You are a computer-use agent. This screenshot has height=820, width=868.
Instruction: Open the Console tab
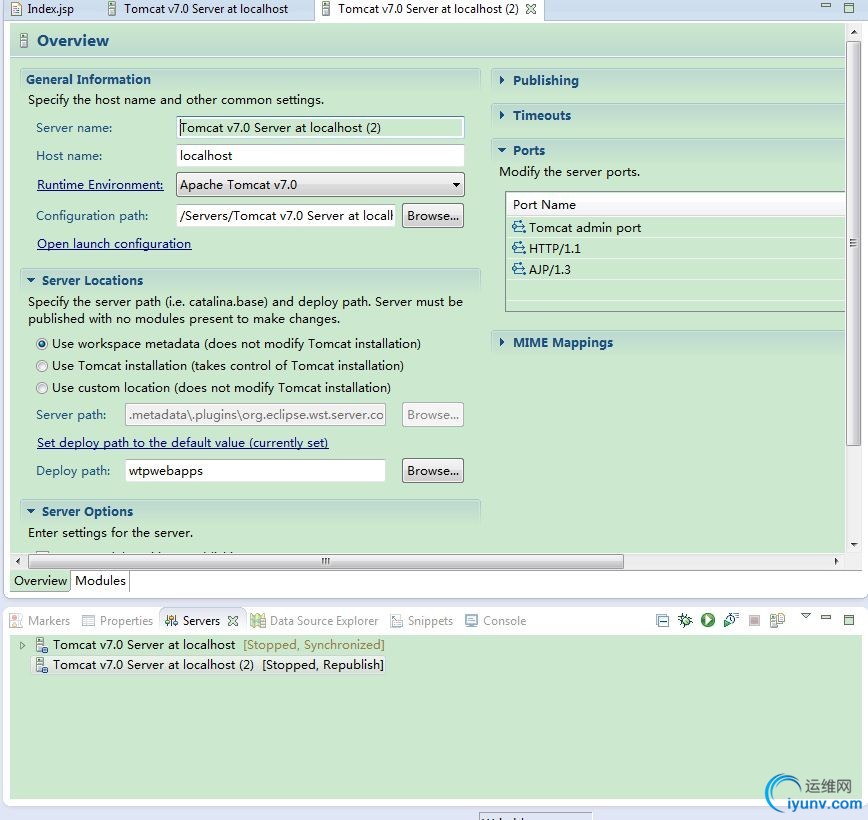coord(495,621)
